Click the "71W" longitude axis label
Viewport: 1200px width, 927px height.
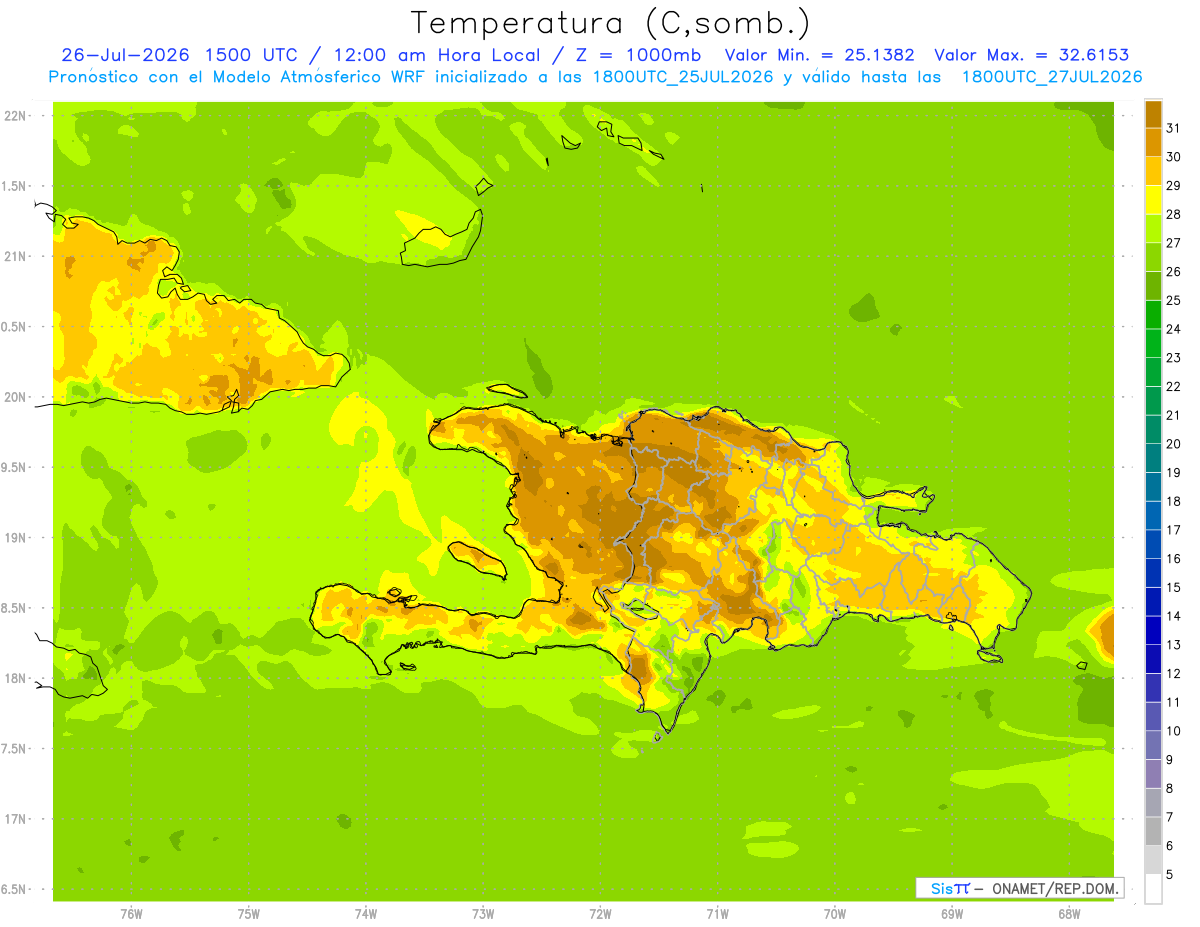point(717,913)
